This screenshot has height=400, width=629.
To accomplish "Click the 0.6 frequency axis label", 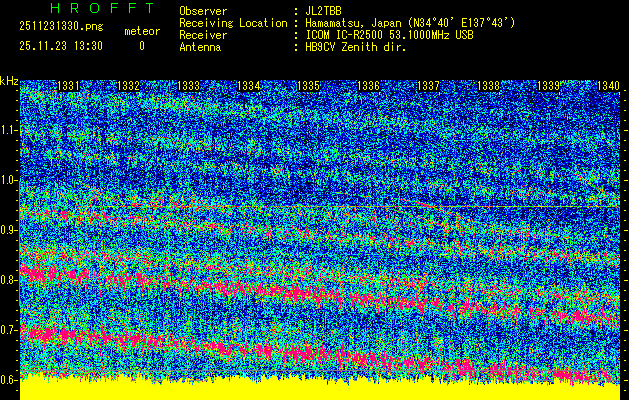I will [x=9, y=380].
